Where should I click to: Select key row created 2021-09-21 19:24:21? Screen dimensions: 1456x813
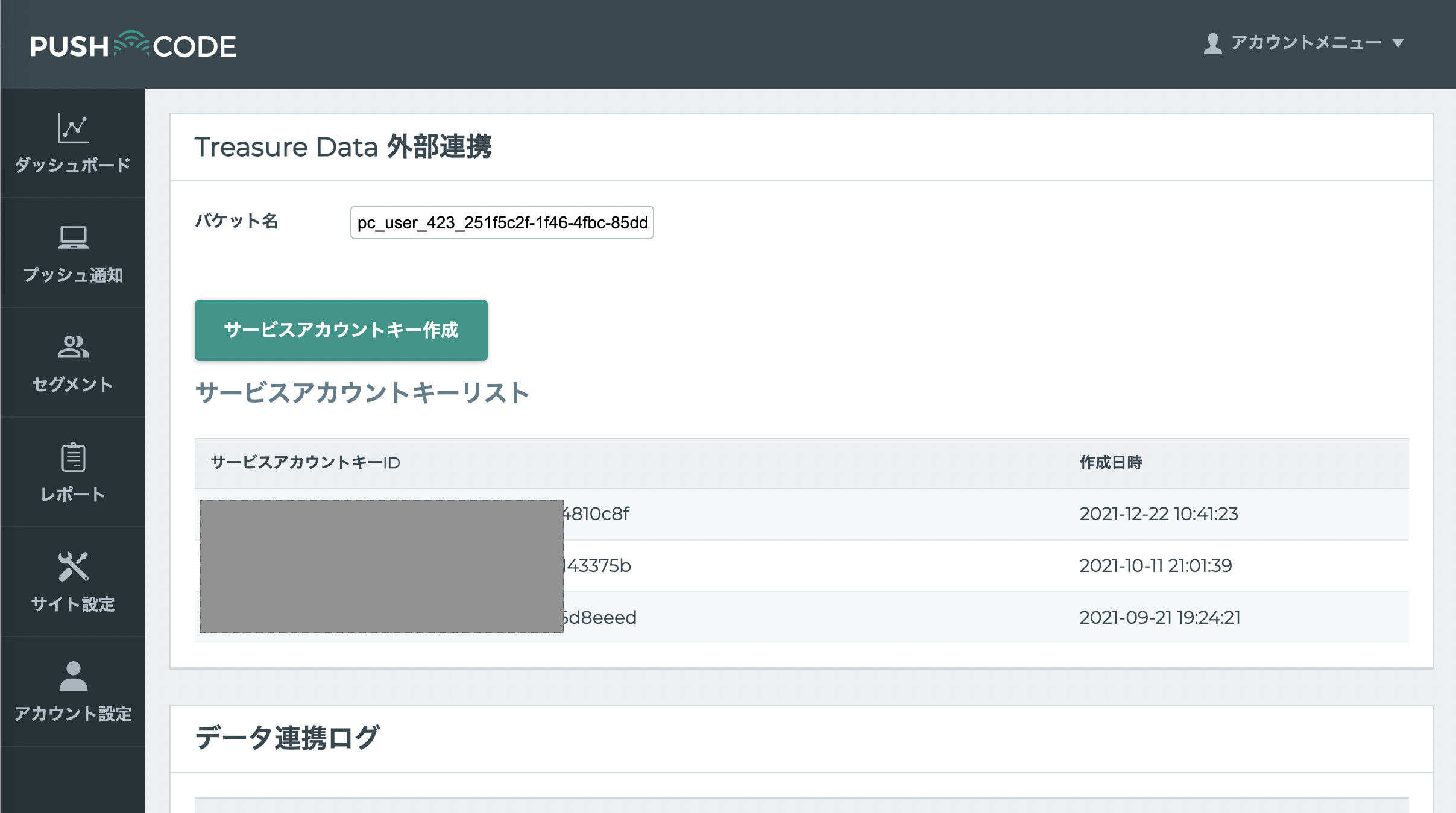(x=1159, y=618)
